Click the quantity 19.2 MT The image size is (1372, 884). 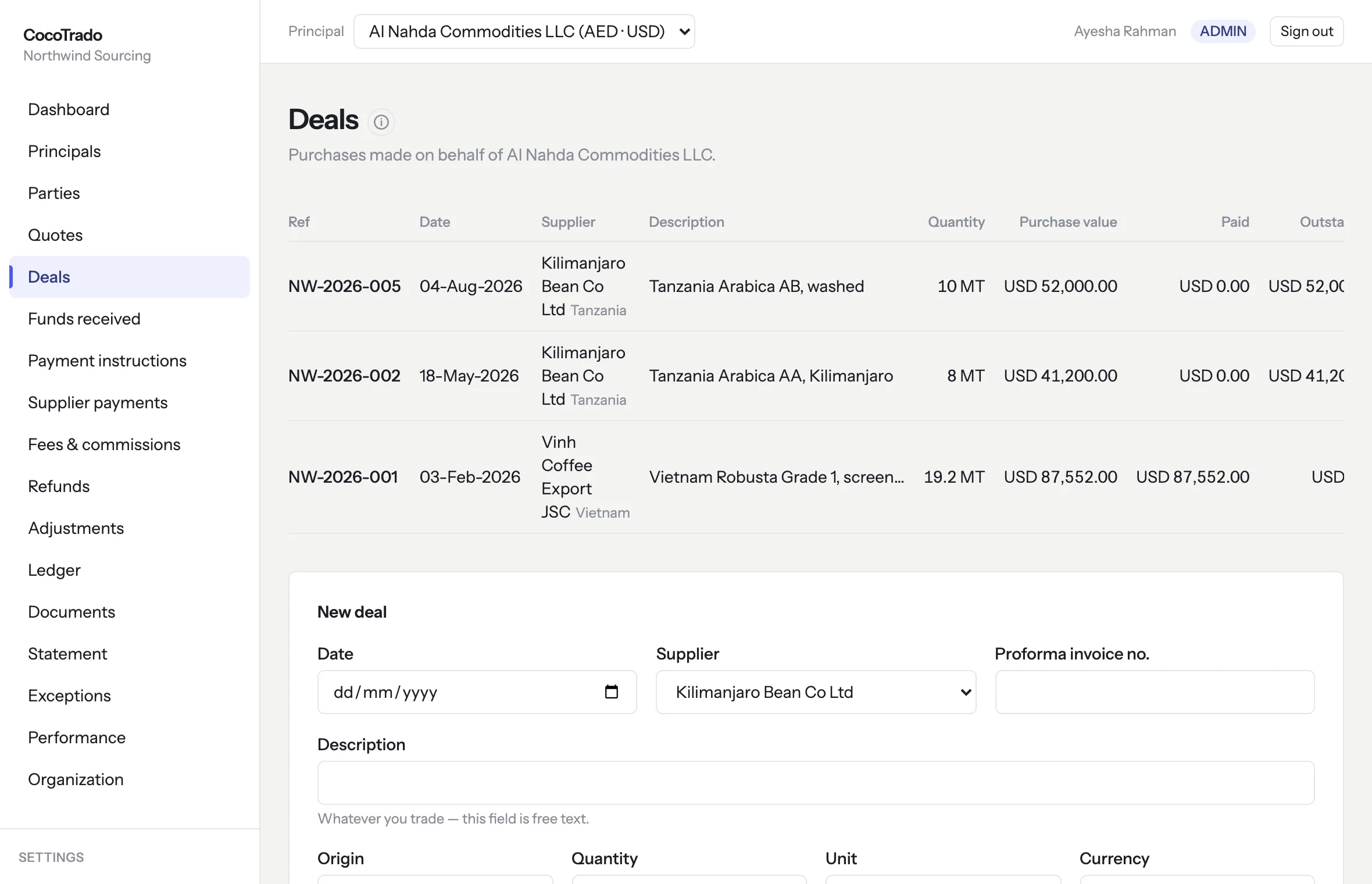(x=954, y=477)
